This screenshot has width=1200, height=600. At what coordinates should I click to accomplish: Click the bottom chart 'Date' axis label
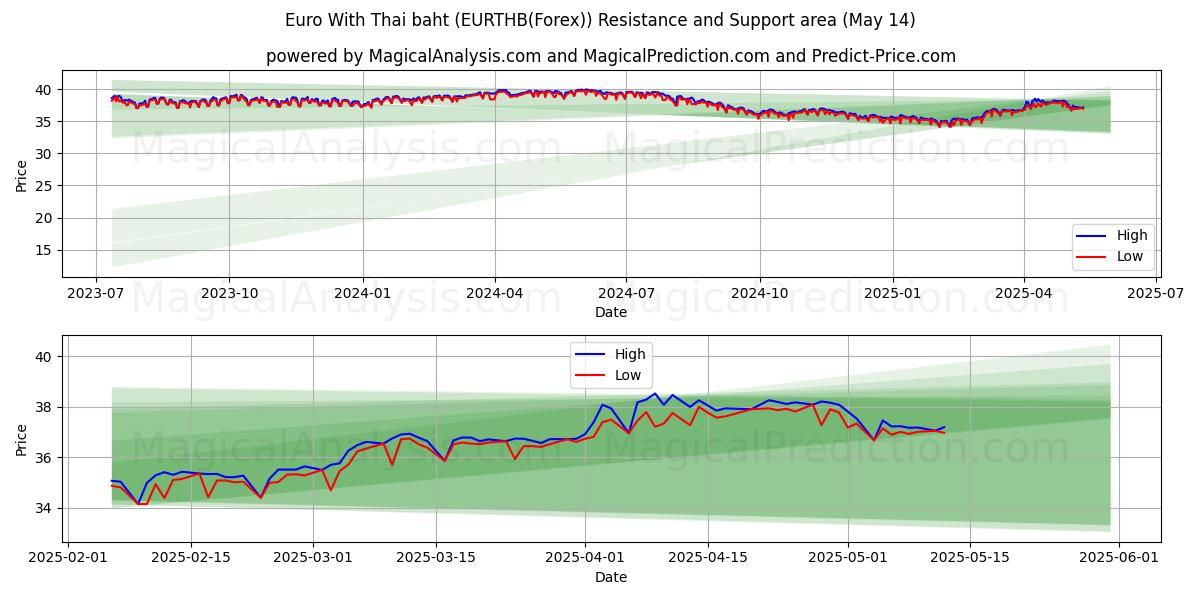611,577
